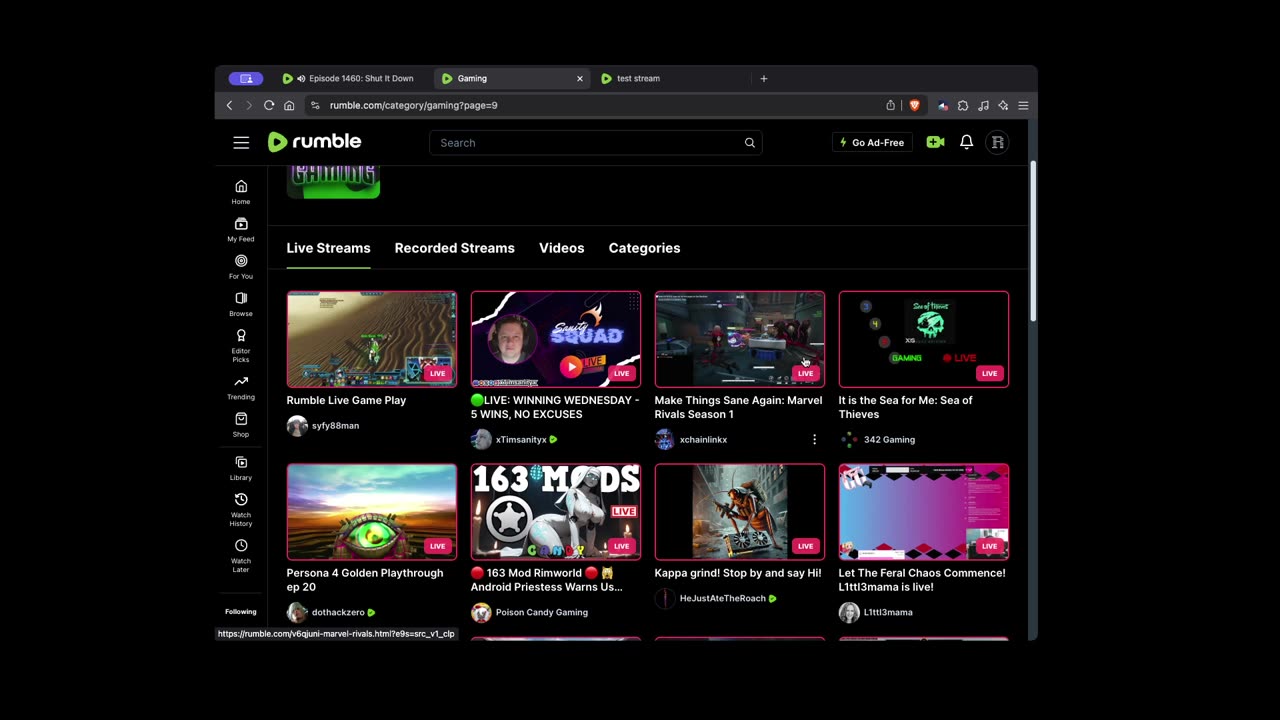
Task: Open Poison Candy Gaming channel link
Action: pos(541,612)
